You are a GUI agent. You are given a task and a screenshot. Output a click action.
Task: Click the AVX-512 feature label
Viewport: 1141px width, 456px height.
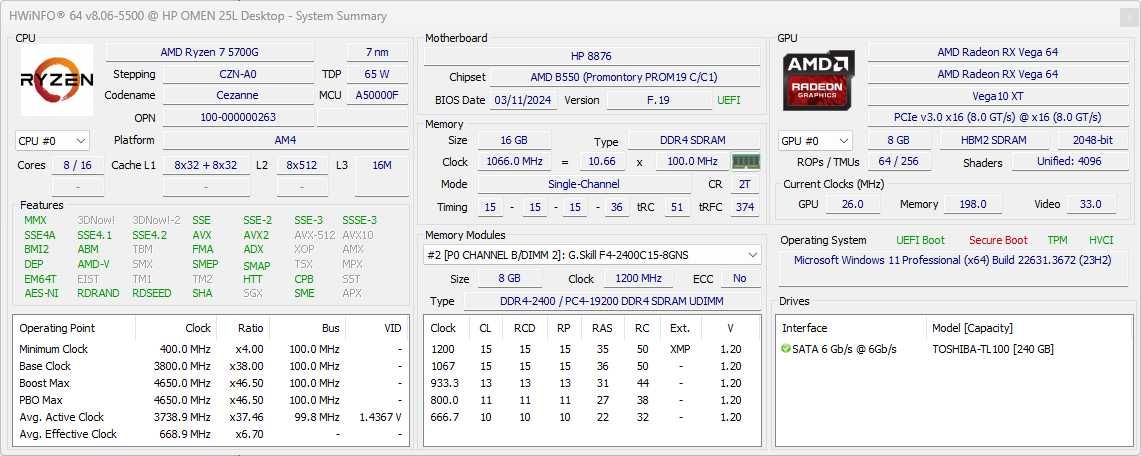click(x=314, y=235)
